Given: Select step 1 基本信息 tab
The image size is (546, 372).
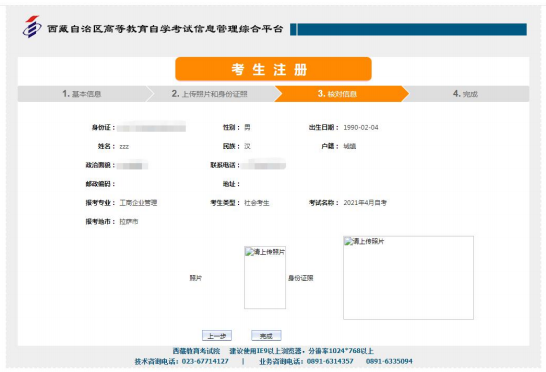Looking at the screenshot, I should (x=82, y=94).
